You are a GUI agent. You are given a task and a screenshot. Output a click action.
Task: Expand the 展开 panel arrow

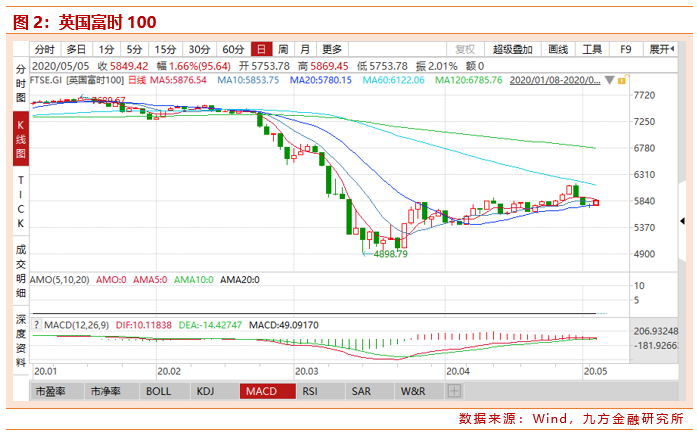click(x=661, y=49)
